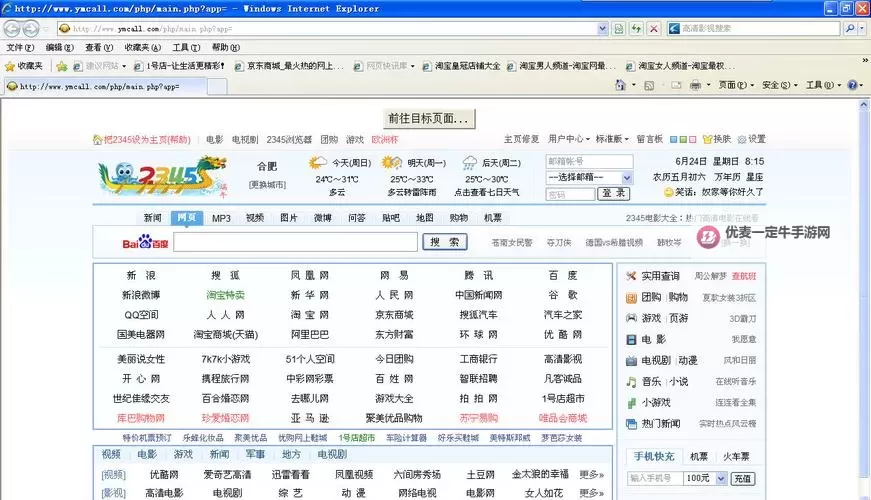Click the 热门新闻 news icon in sidebar
The width and height of the screenshot is (871, 500).
[631, 424]
